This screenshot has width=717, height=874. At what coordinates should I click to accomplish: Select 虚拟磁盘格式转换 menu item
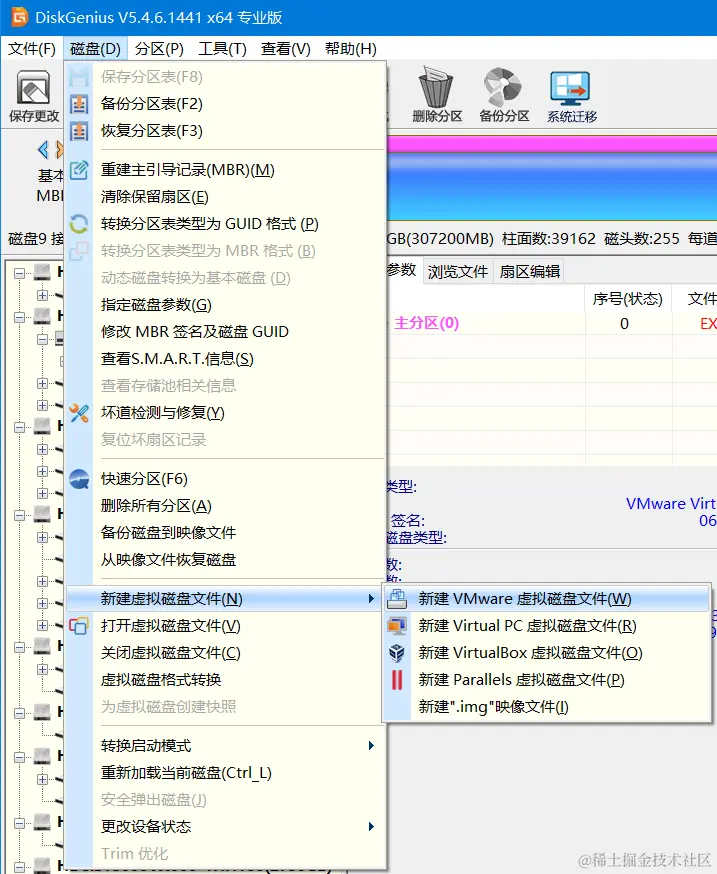click(226, 679)
